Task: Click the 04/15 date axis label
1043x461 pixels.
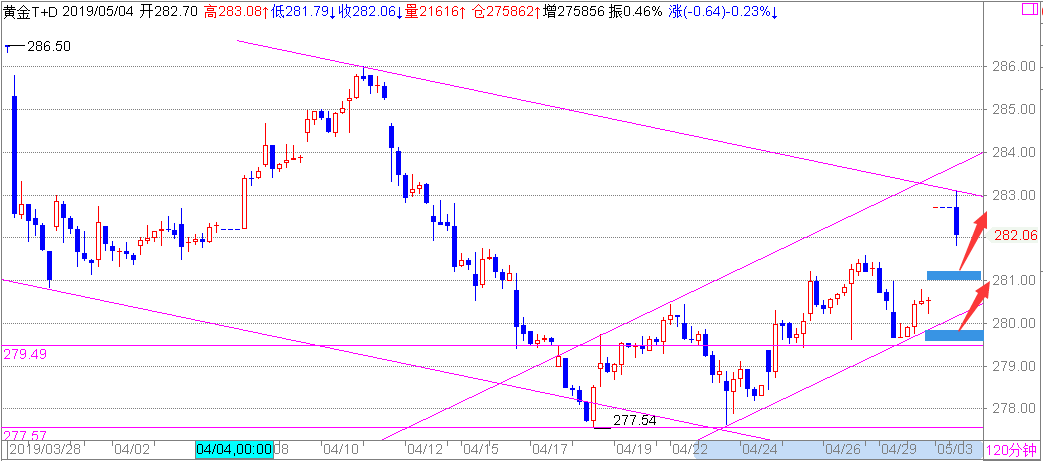Action: tap(482, 449)
